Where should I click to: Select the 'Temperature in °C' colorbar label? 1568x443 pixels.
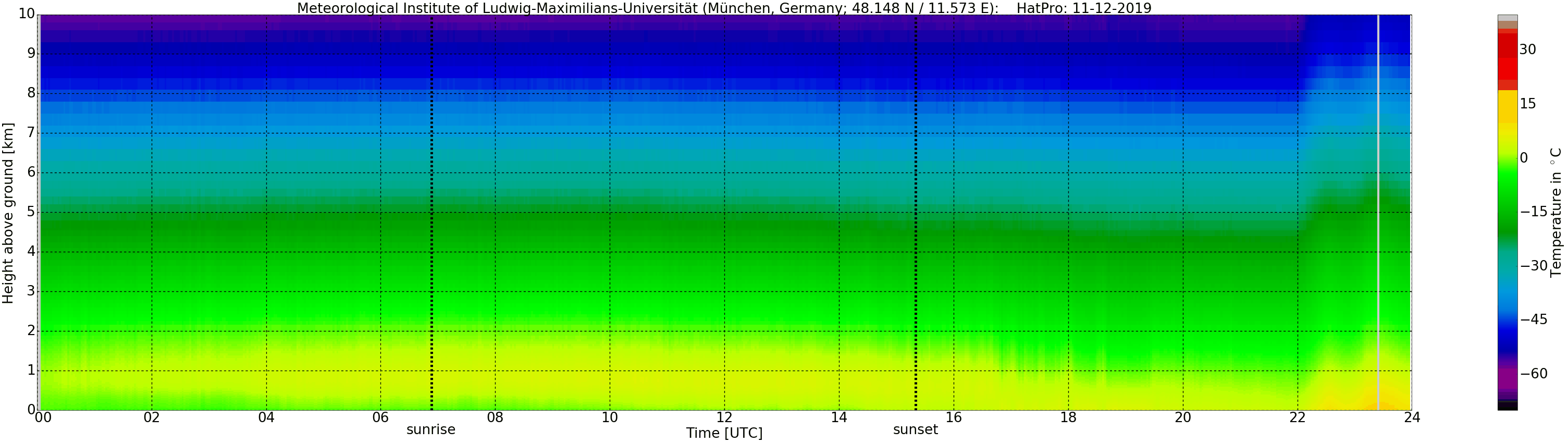(1556, 212)
